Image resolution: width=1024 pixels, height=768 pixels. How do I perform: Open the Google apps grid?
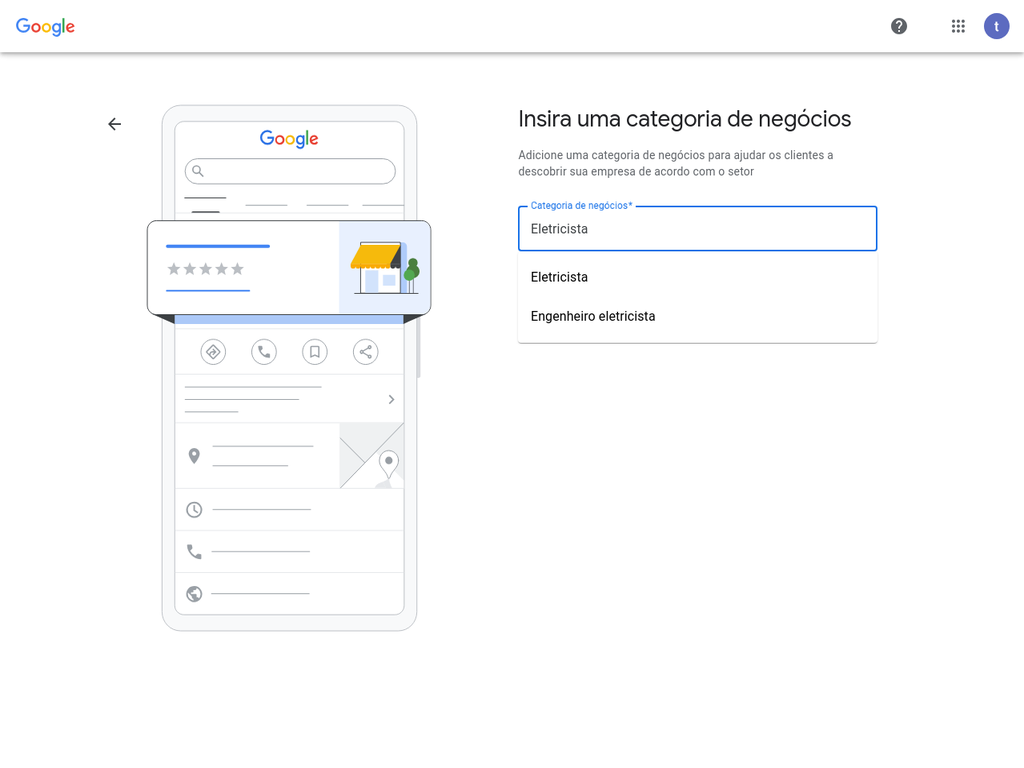(x=958, y=26)
